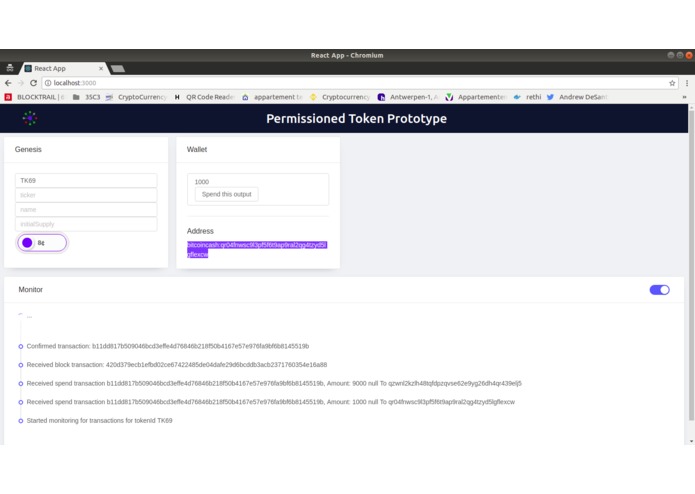The width and height of the screenshot is (695, 494).
Task: Bookmark this page with the star icon
Action: coord(672,83)
